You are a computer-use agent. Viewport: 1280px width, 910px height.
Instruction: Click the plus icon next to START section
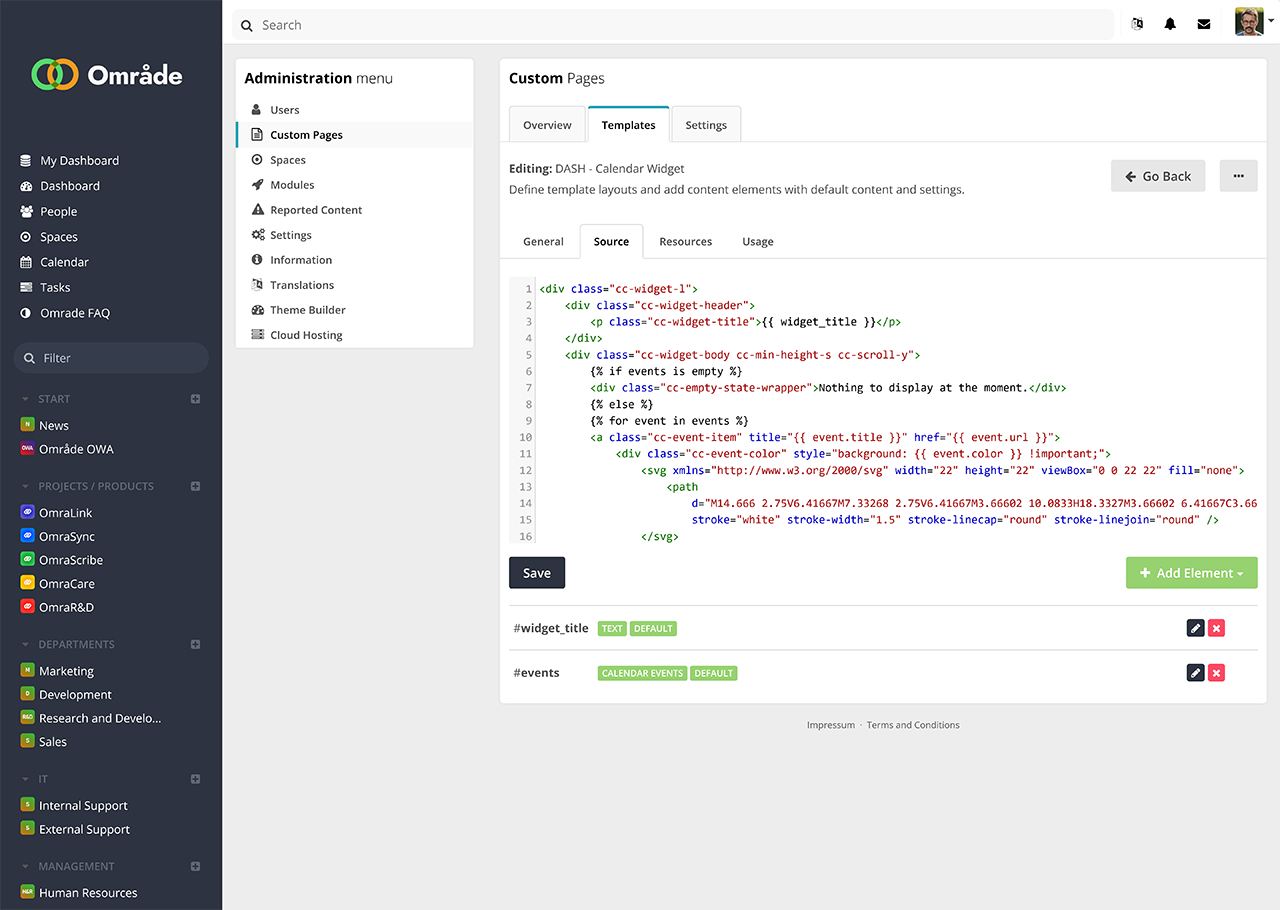(x=195, y=399)
